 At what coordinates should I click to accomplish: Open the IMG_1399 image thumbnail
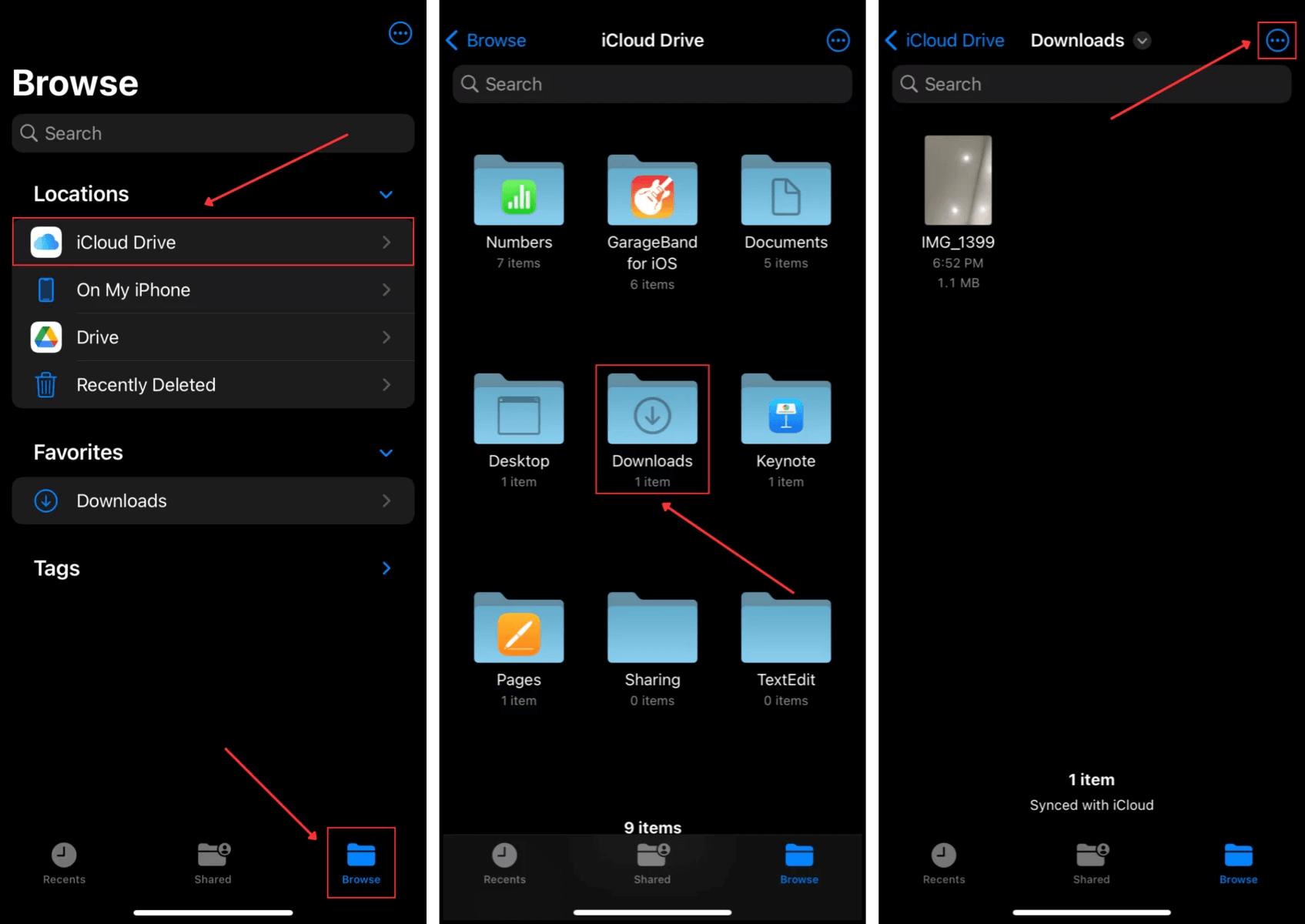[958, 180]
